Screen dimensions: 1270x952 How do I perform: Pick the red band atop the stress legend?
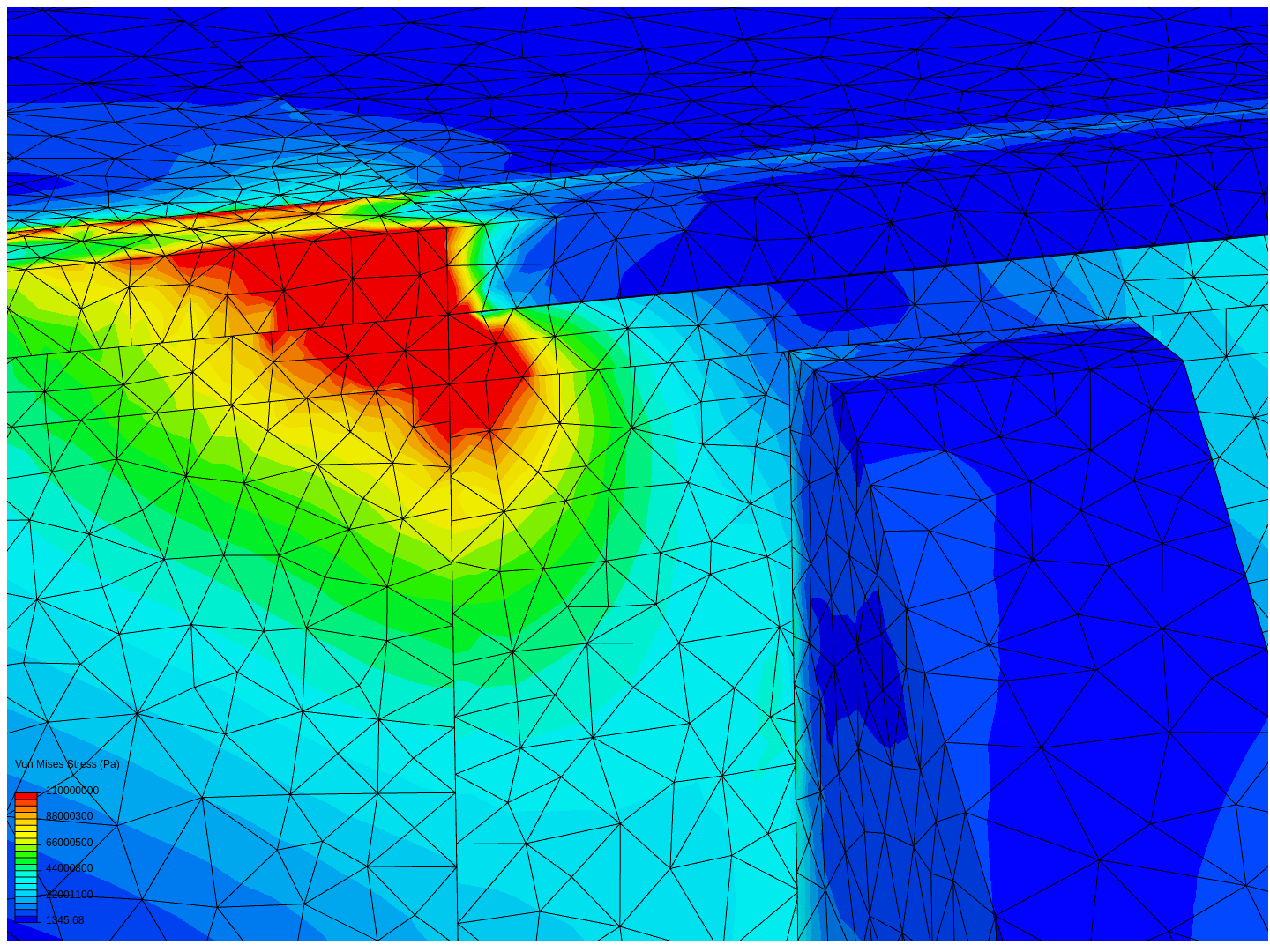26,796
